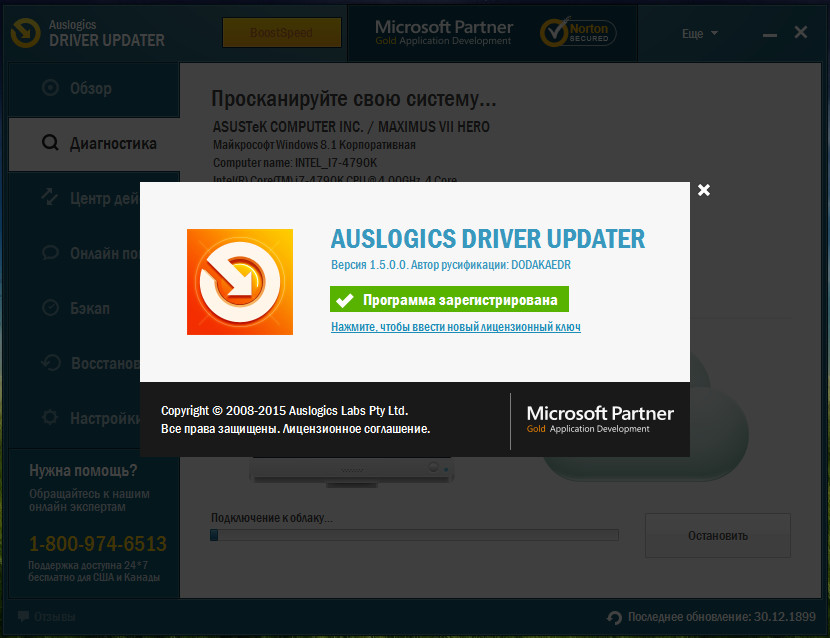The width and height of the screenshot is (830, 638).
Task: Click the Norton Secured badge
Action: (578, 33)
